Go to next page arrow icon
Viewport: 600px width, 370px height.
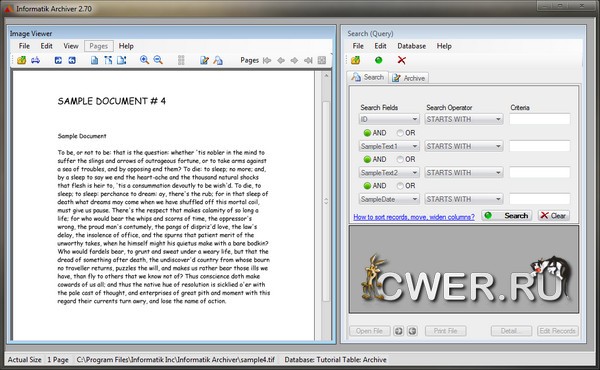tap(294, 60)
